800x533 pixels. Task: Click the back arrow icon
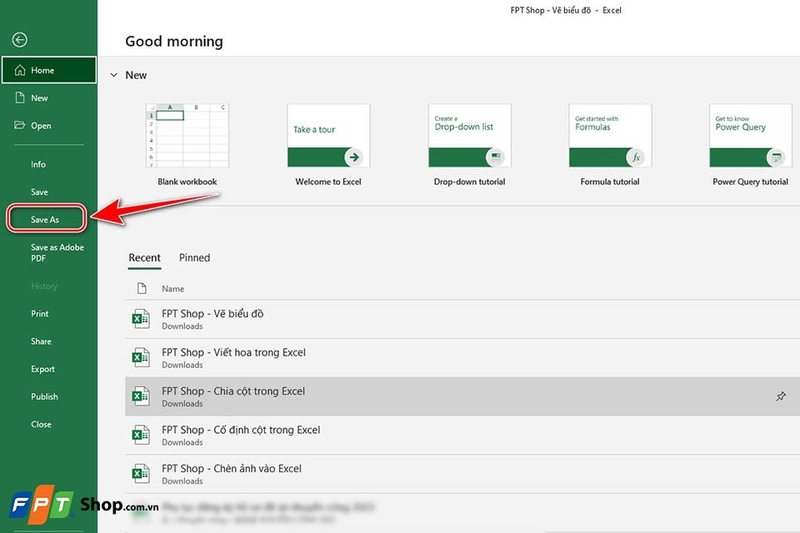click(x=20, y=40)
